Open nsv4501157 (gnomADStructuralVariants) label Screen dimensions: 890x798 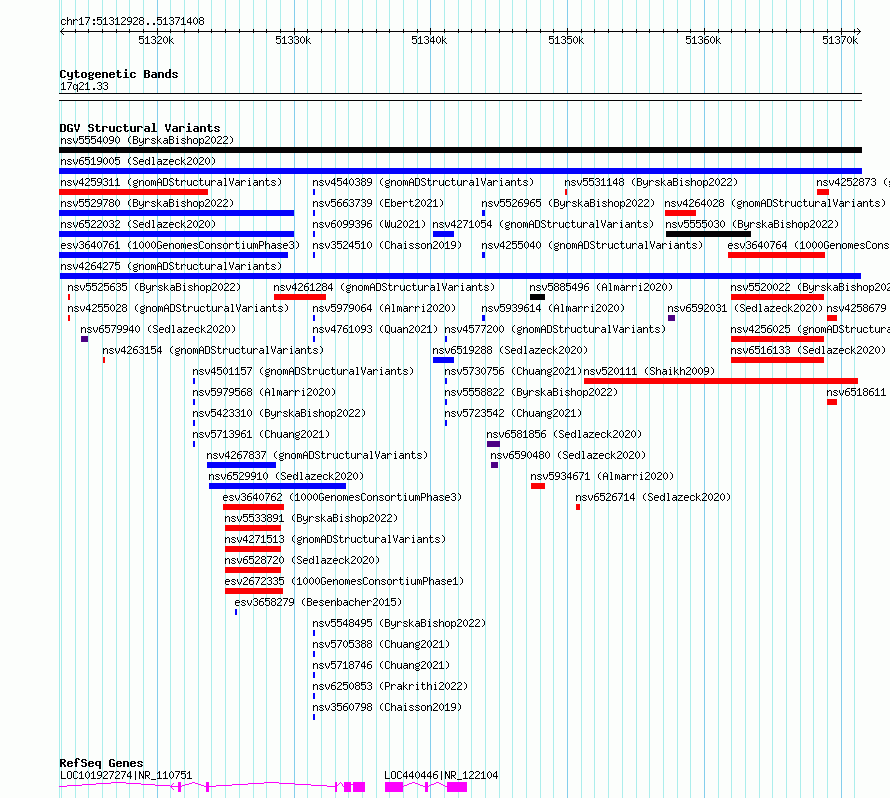pyautogui.click(x=303, y=371)
